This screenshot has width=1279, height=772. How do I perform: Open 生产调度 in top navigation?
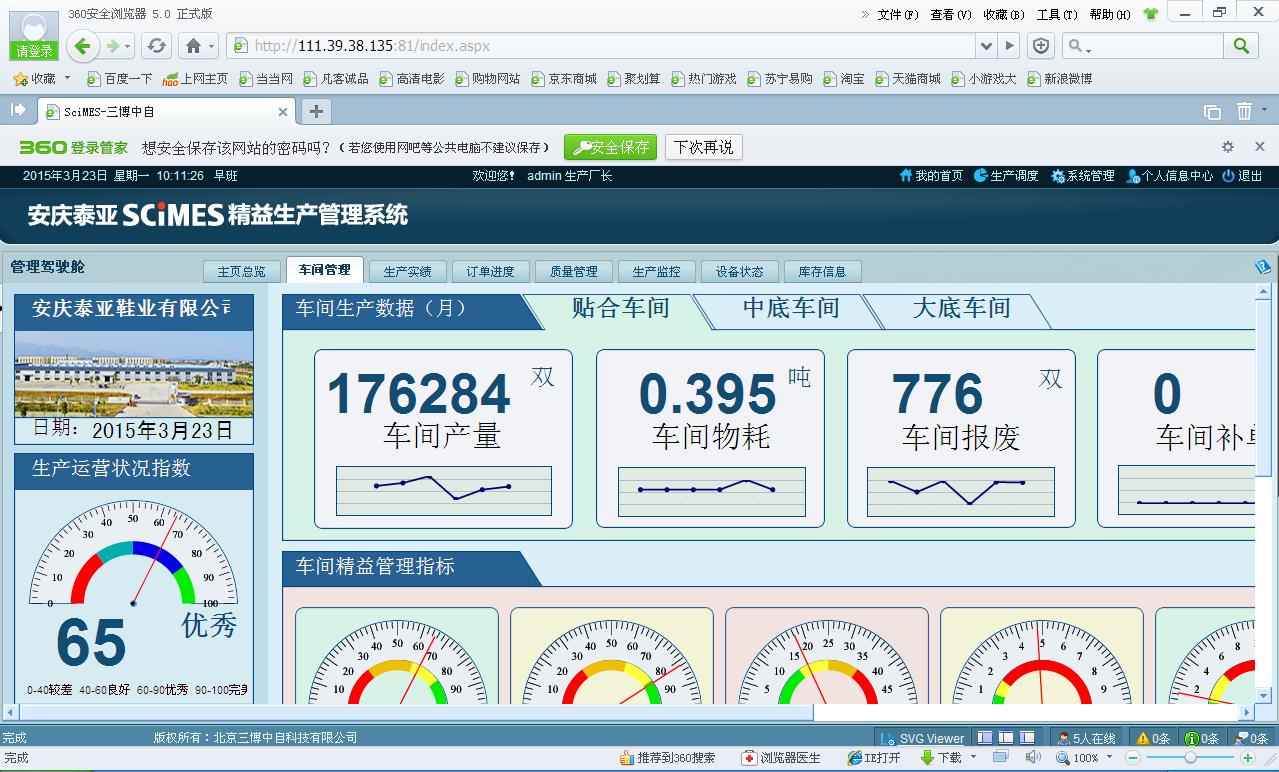[1006, 176]
